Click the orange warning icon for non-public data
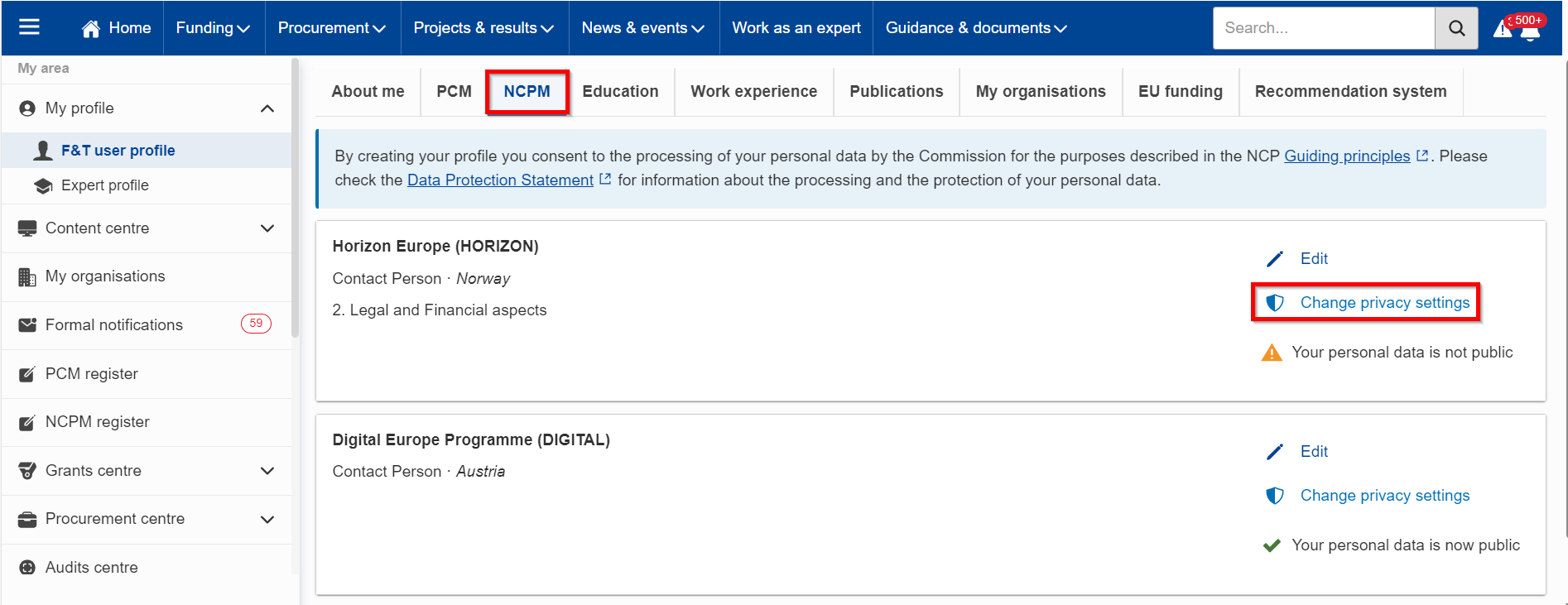Viewport: 1568px width, 605px height. [x=1272, y=353]
